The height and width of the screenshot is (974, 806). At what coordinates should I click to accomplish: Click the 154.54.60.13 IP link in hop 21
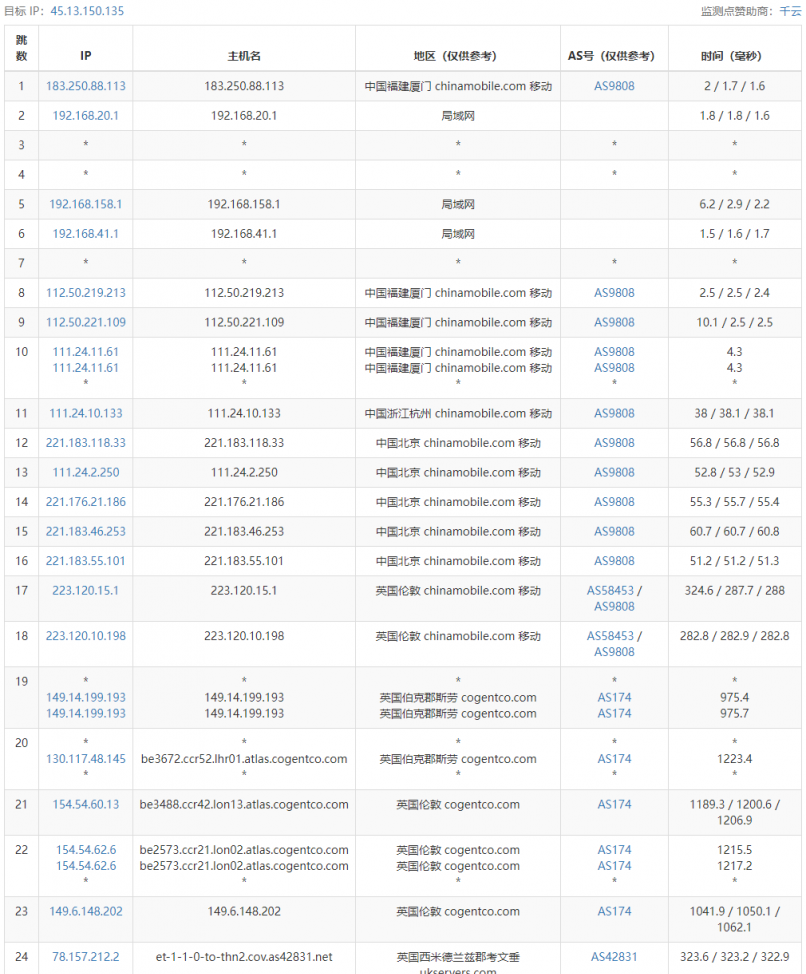[86, 804]
